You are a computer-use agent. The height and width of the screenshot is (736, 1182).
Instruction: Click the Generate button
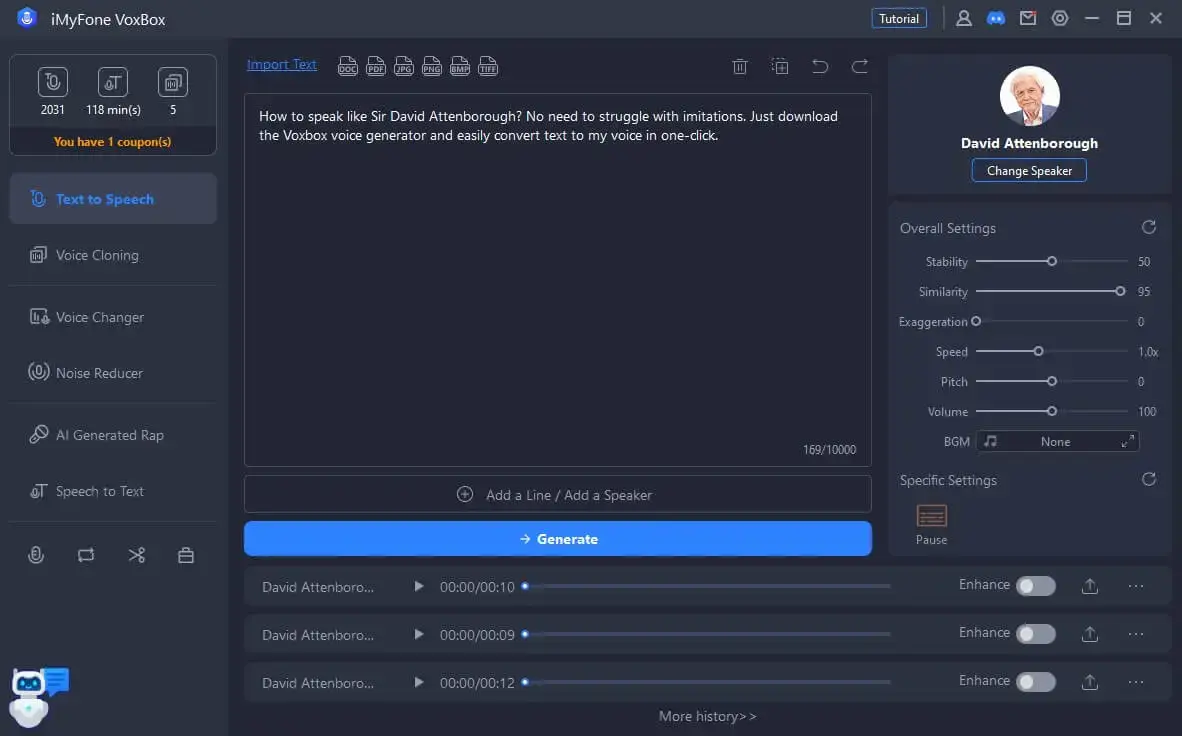(558, 538)
